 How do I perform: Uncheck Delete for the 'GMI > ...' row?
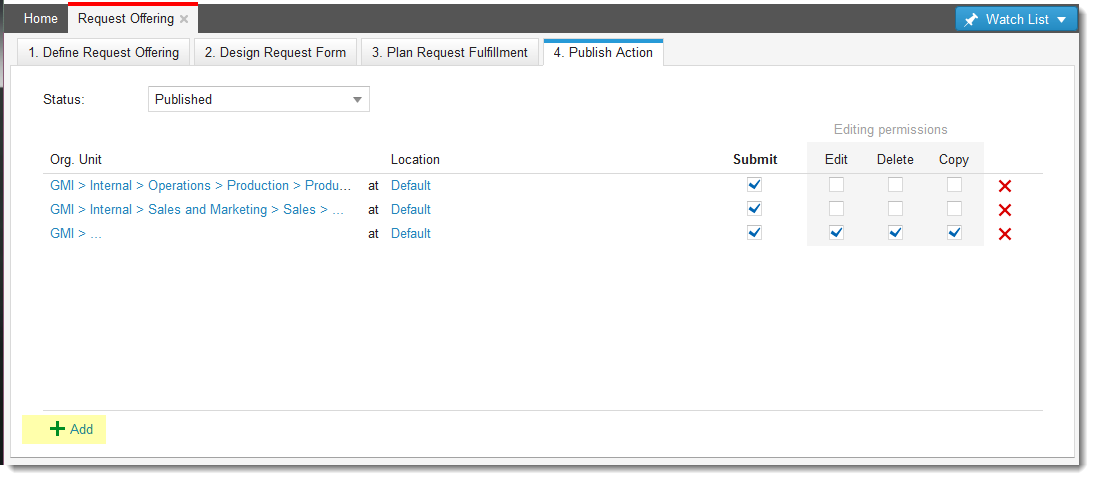pyautogui.click(x=895, y=232)
